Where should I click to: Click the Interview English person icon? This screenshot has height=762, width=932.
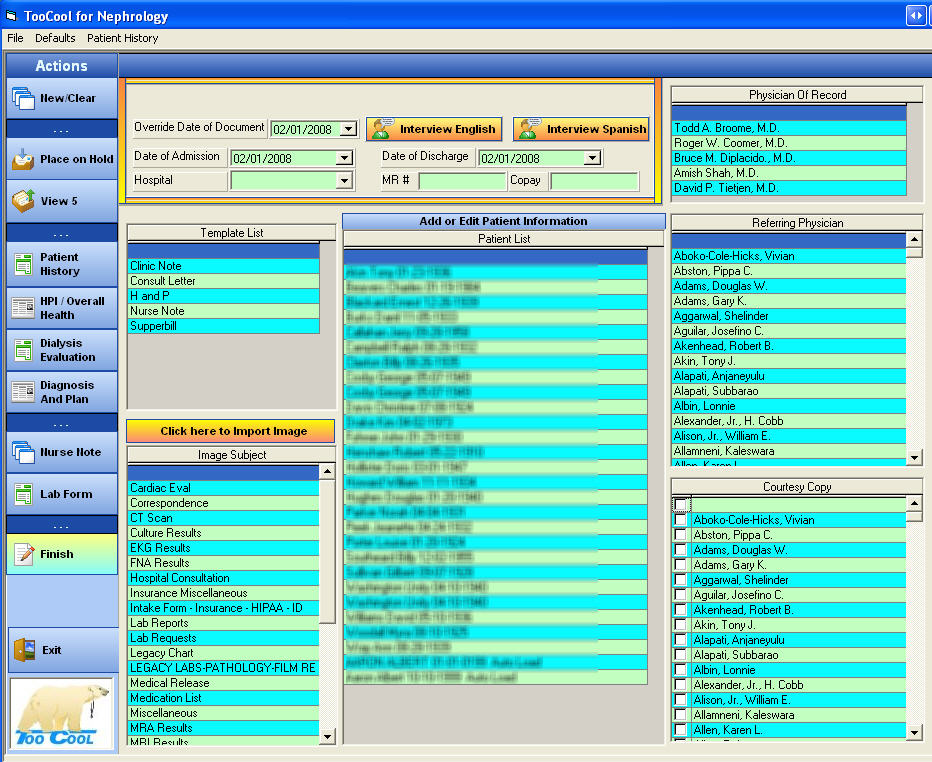click(383, 129)
